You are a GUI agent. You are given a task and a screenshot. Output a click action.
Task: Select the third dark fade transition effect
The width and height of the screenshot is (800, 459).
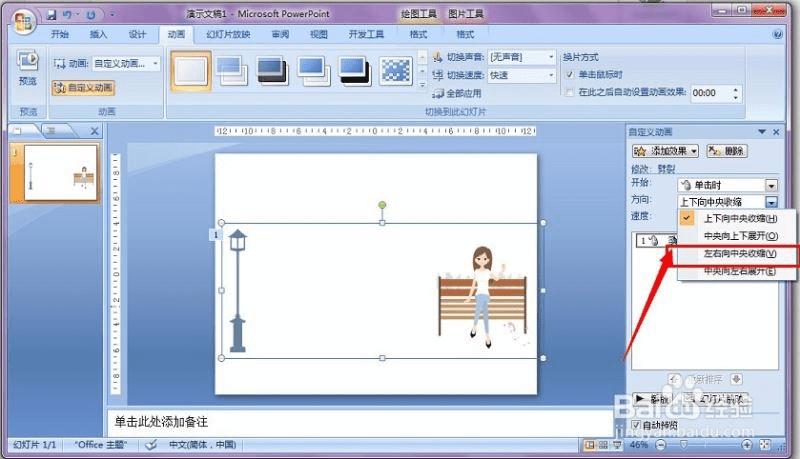(272, 71)
